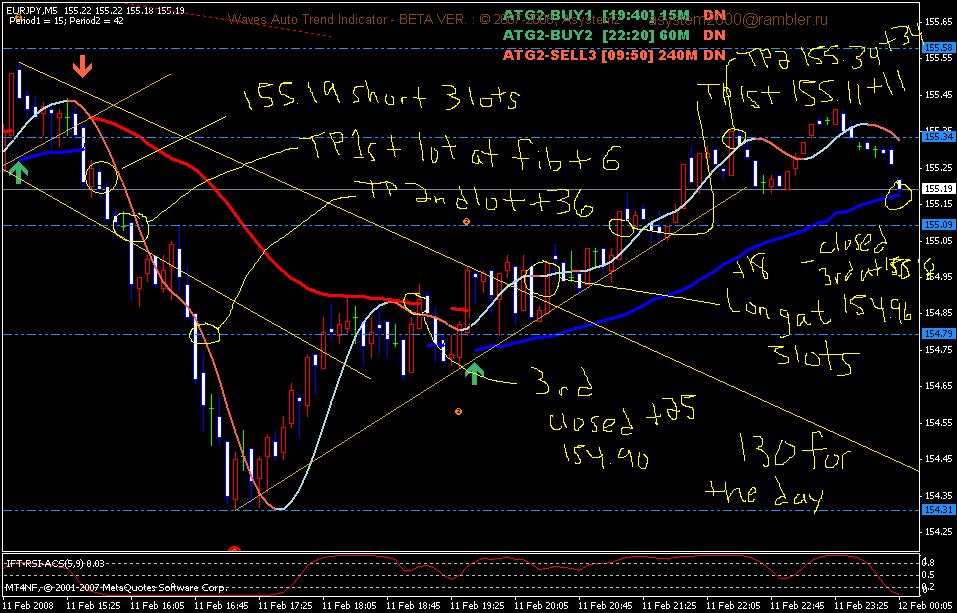Click the orange dot marker below the trendline
This screenshot has width=957, height=613.
458,412
